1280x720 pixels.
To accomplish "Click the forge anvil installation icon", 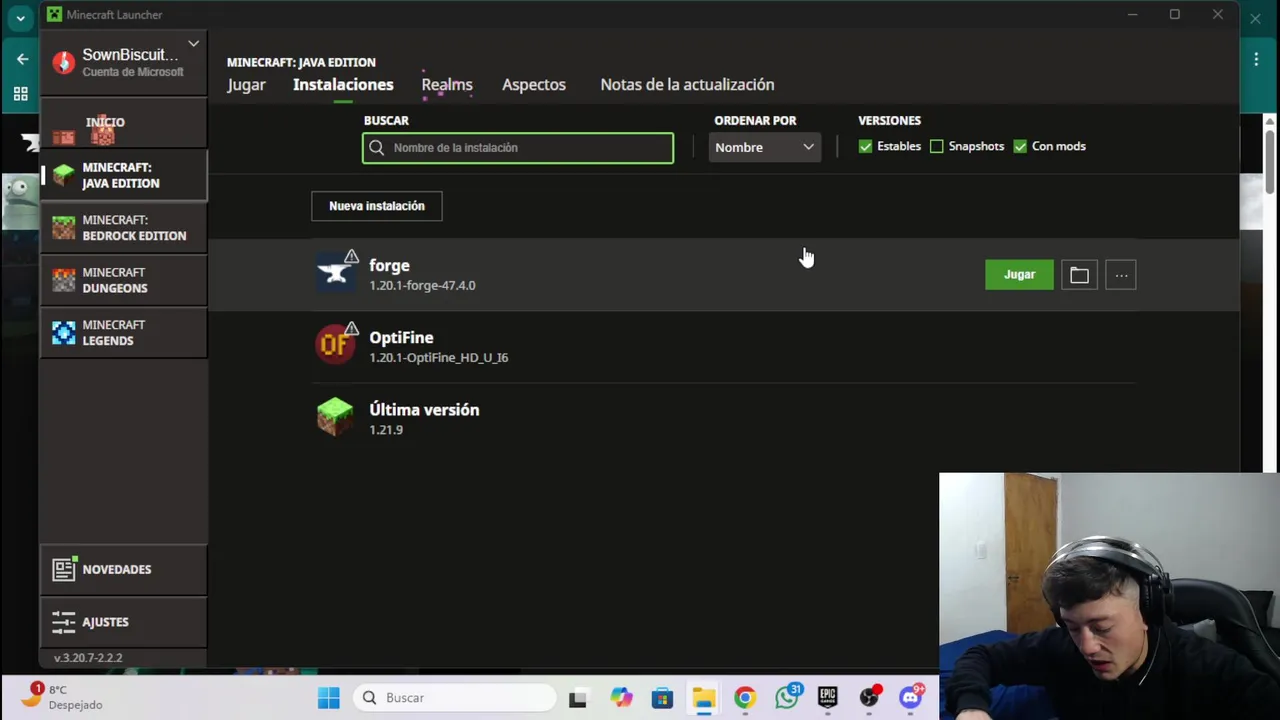I will [x=335, y=273].
